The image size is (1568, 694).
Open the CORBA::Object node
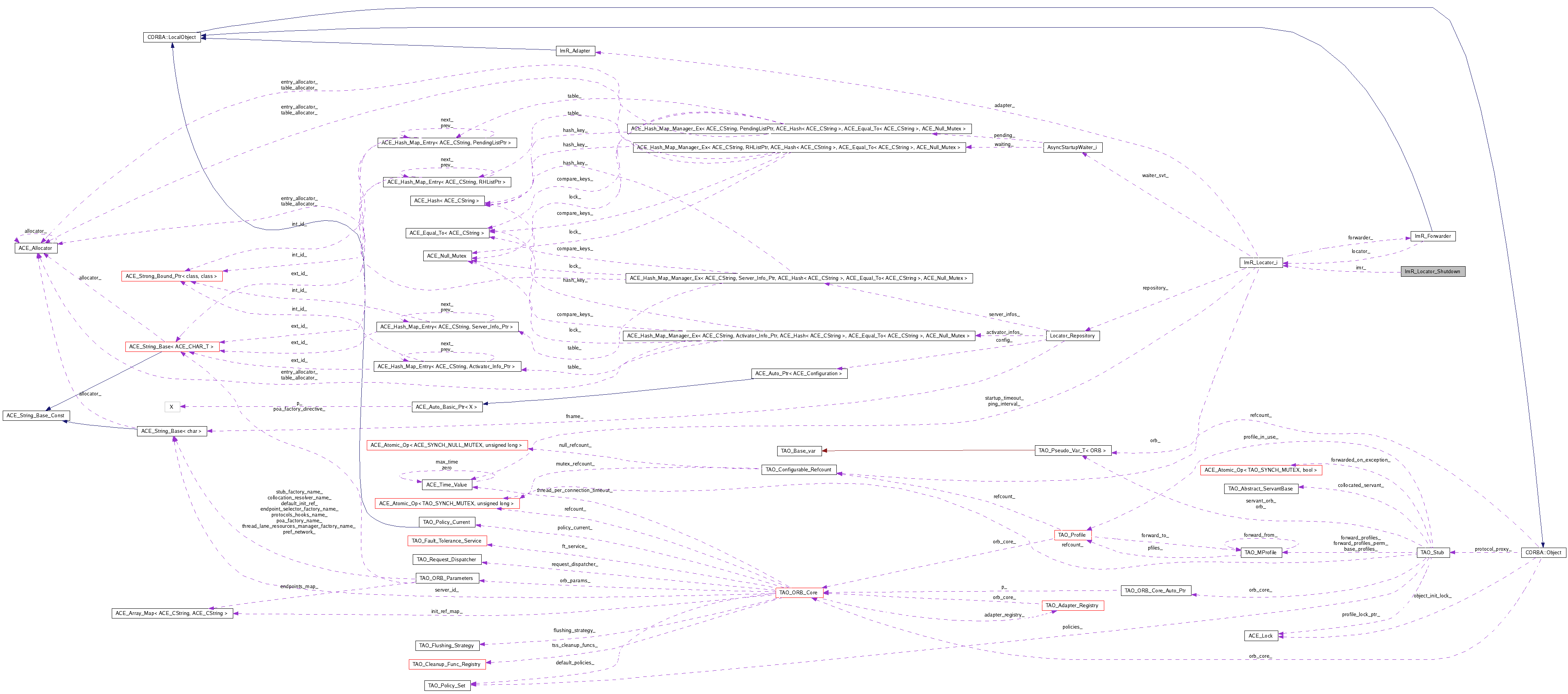[x=1543, y=552]
